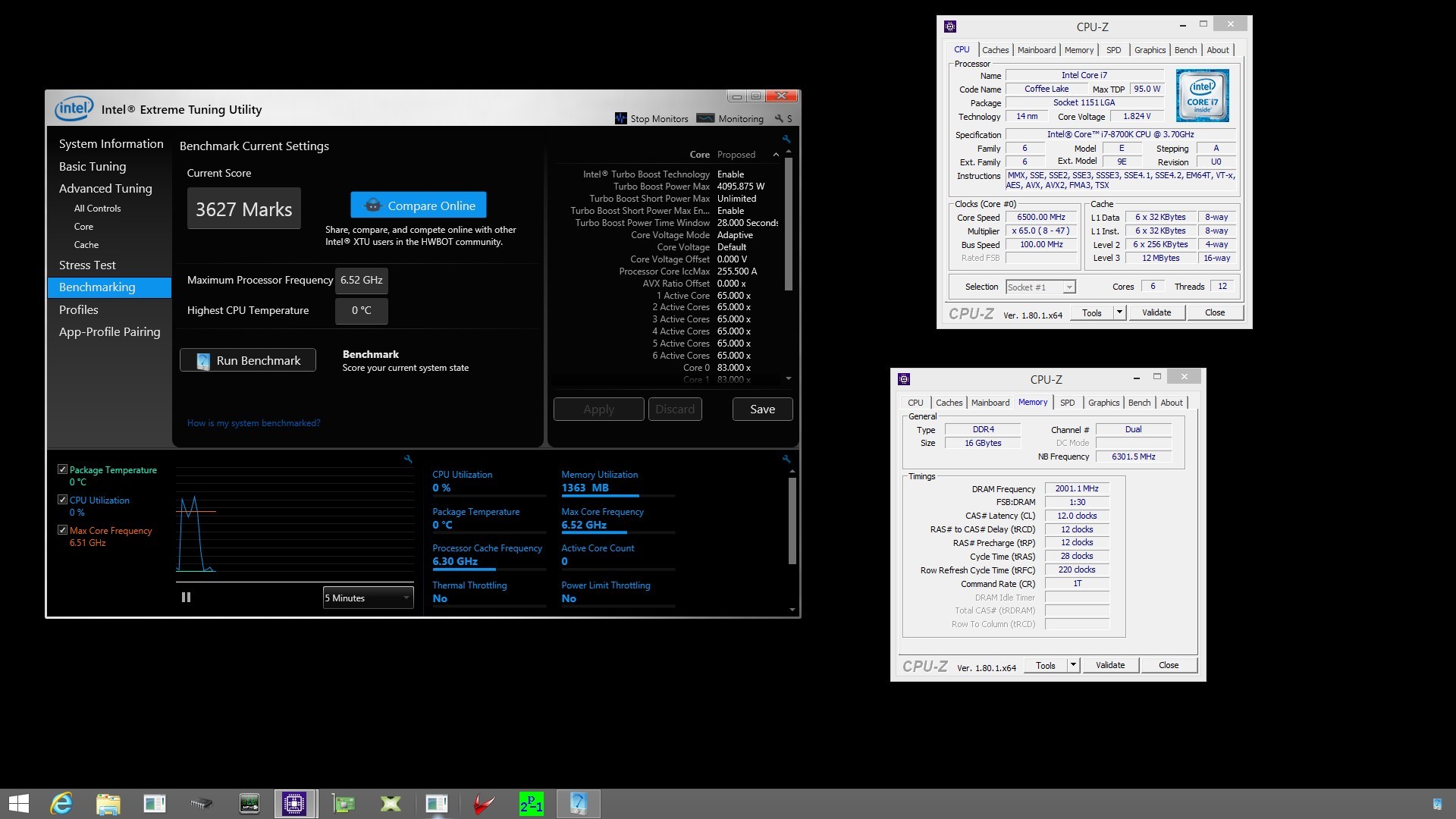Screen dimensions: 1456x819
Task: Click the wrench icon above the Core settings panel
Action: pos(786,139)
